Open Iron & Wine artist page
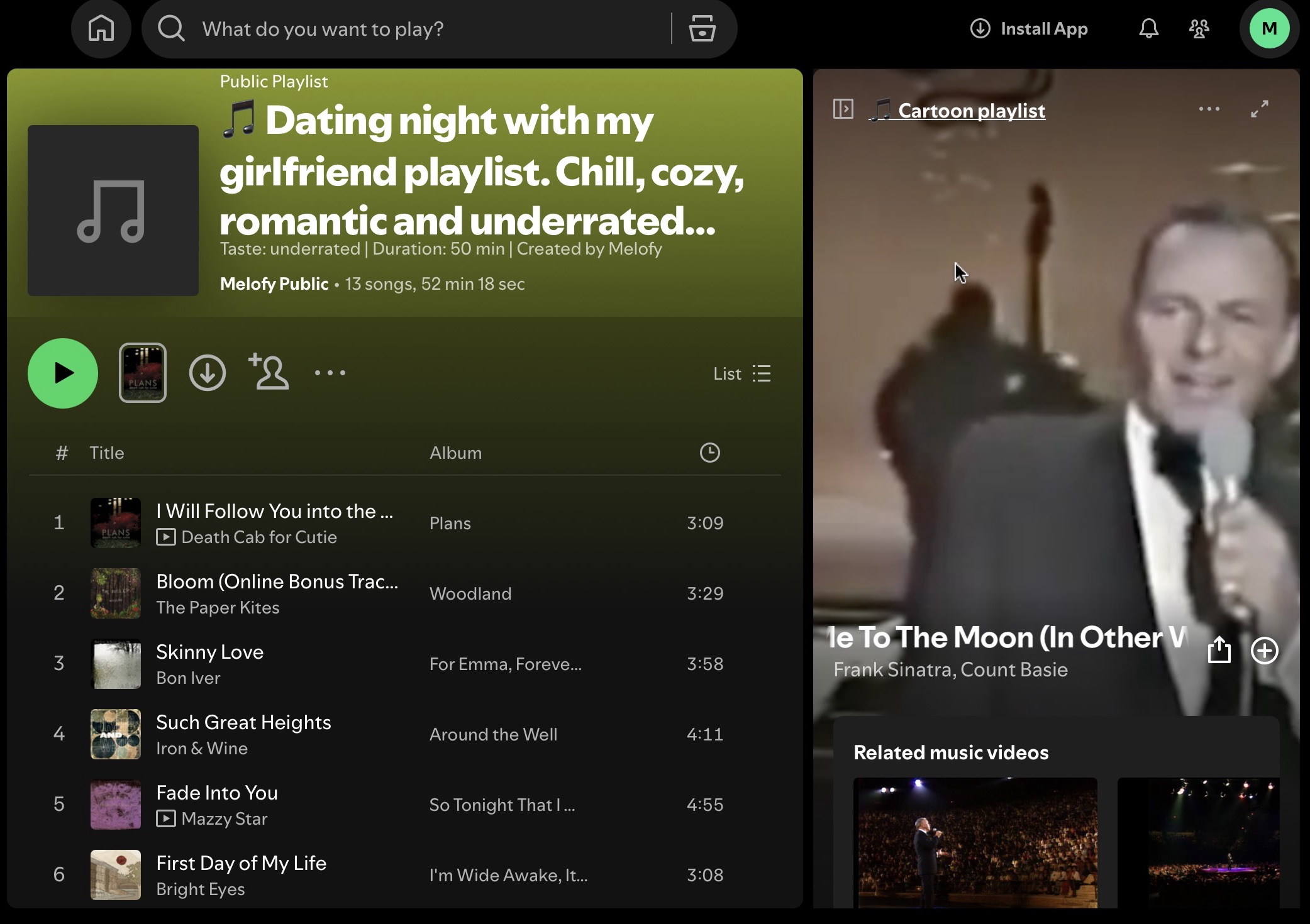Image resolution: width=1310 pixels, height=924 pixels. click(202, 749)
